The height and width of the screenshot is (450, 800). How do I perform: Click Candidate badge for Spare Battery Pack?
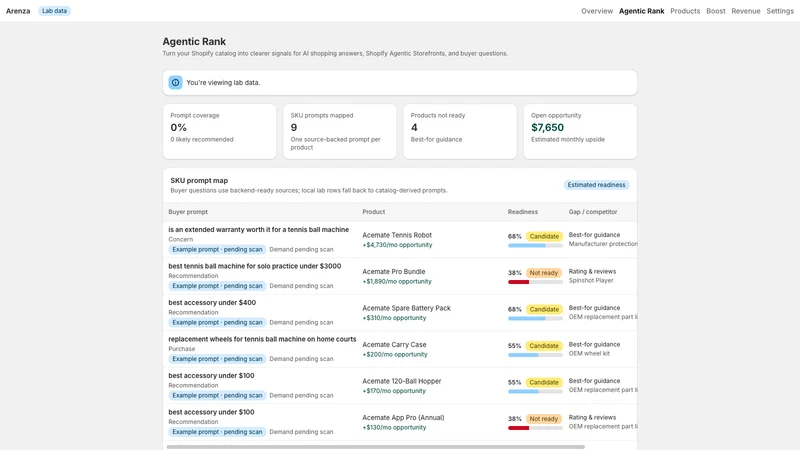pyautogui.click(x=544, y=309)
